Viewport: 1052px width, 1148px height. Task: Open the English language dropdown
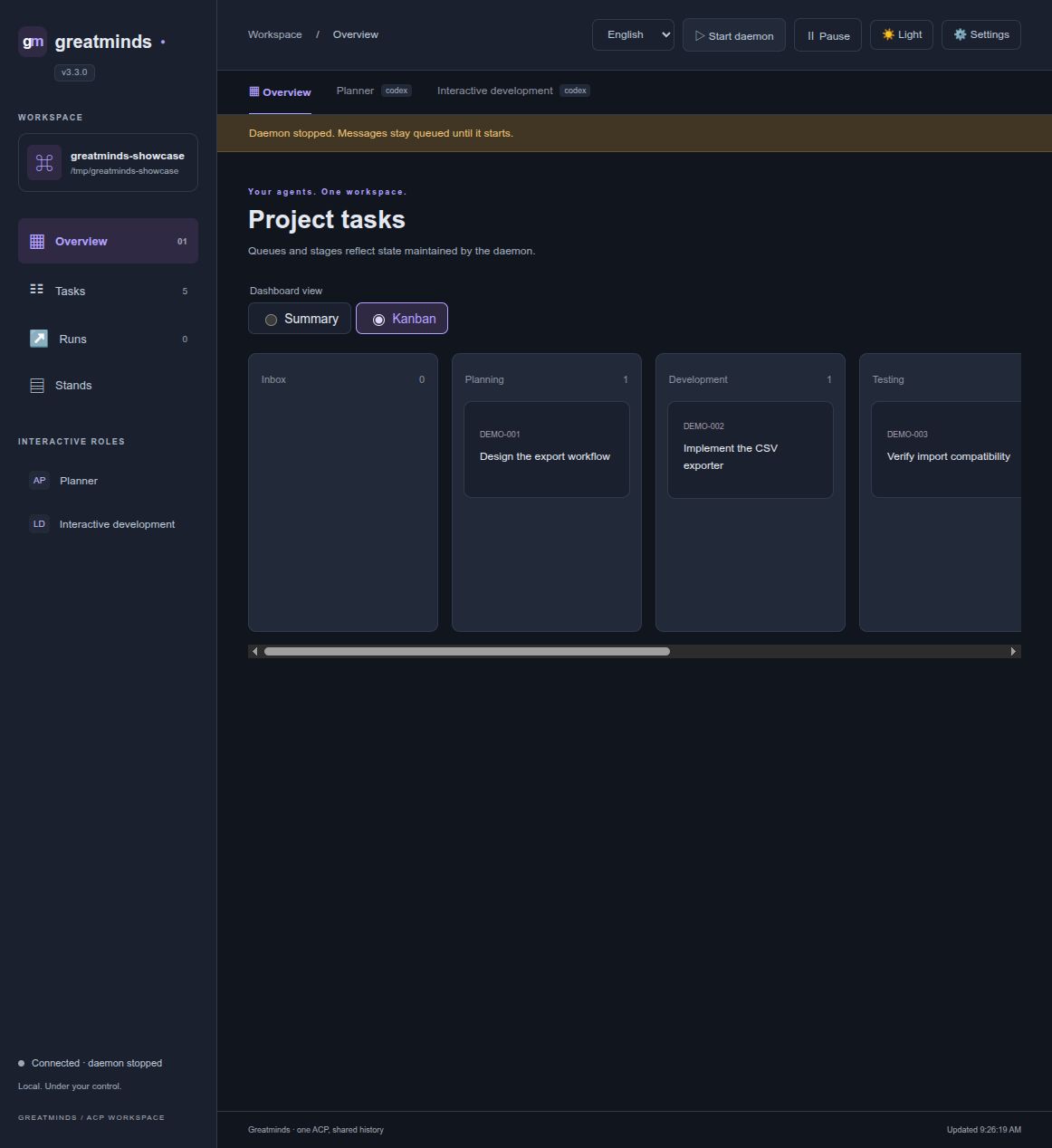click(633, 35)
